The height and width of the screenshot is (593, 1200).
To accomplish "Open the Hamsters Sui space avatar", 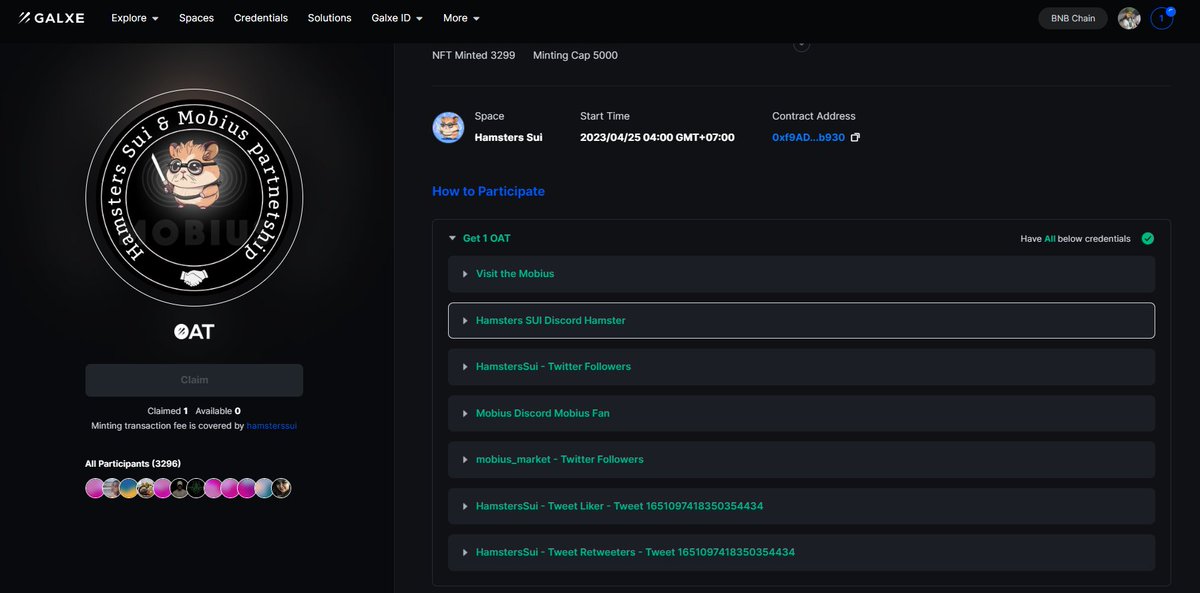I will coord(448,127).
